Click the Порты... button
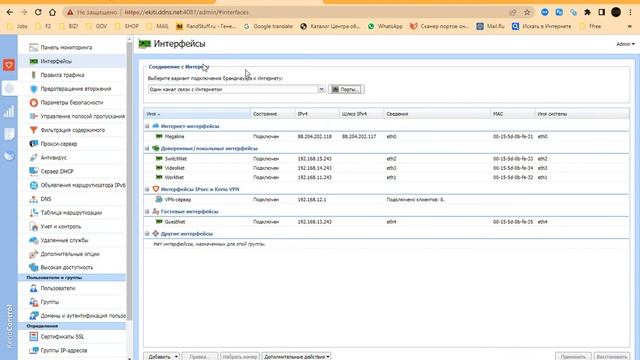This screenshot has height=360, width=640. (346, 89)
